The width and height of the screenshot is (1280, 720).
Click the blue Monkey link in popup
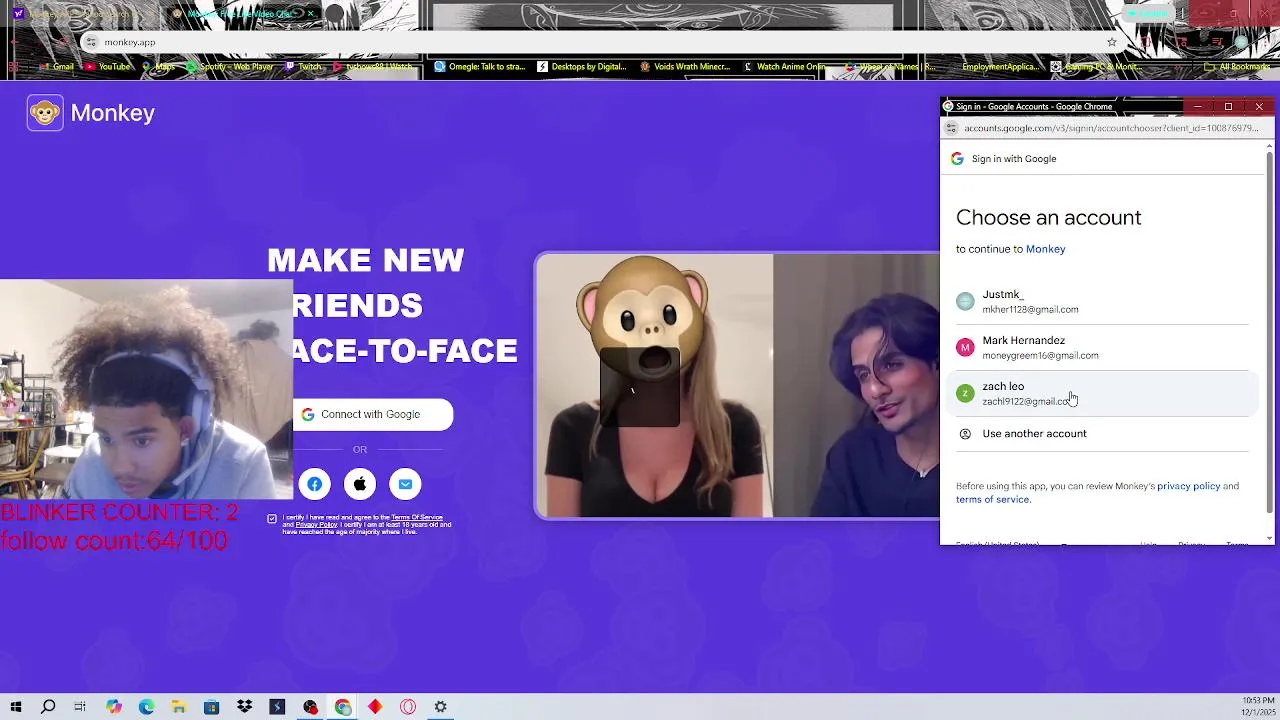point(1045,249)
